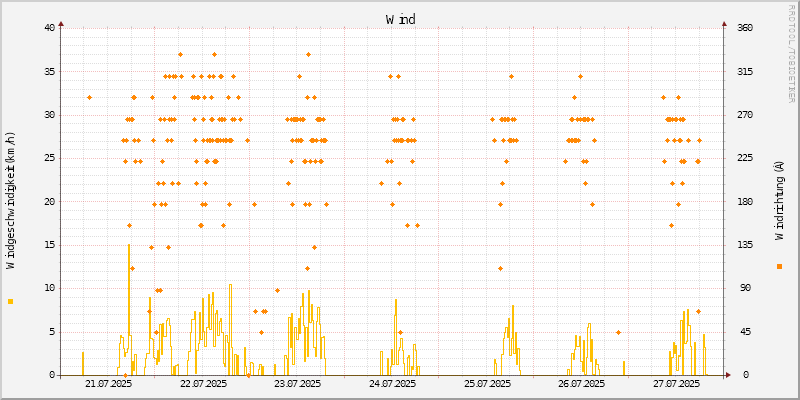800x400 pixels.
Task: Click the 15 tick on speed axis
Action: click(x=49, y=245)
